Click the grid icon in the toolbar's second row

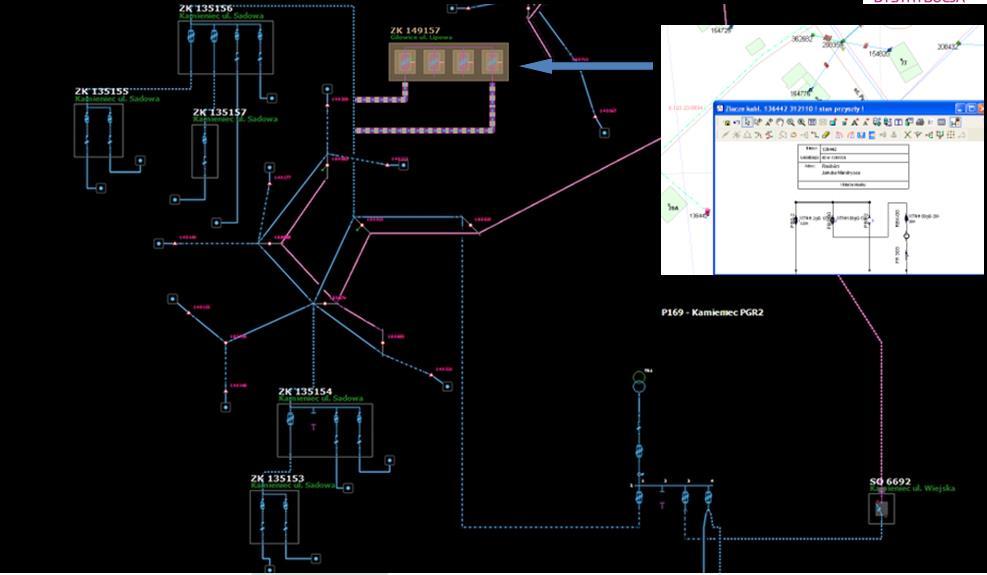click(950, 135)
